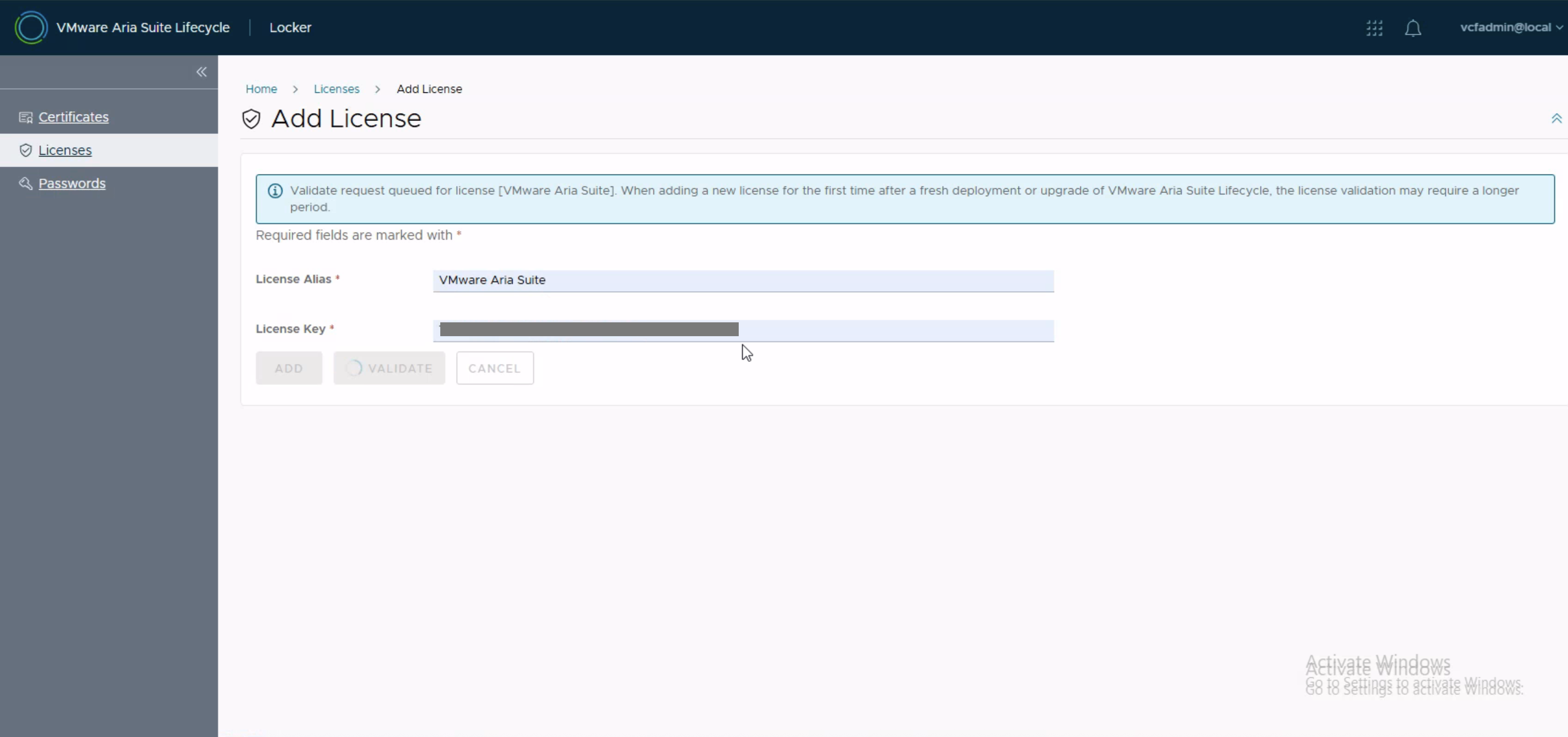This screenshot has width=1568, height=737.
Task: Click the VMware Aria Suite Lifecycle logo
Action: [30, 27]
